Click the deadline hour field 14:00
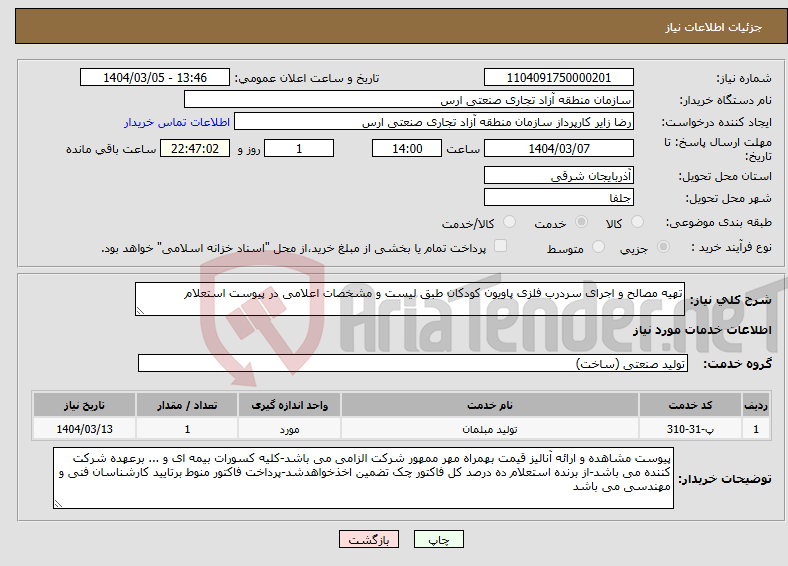Screen dimensions: 788x566 pos(407,148)
